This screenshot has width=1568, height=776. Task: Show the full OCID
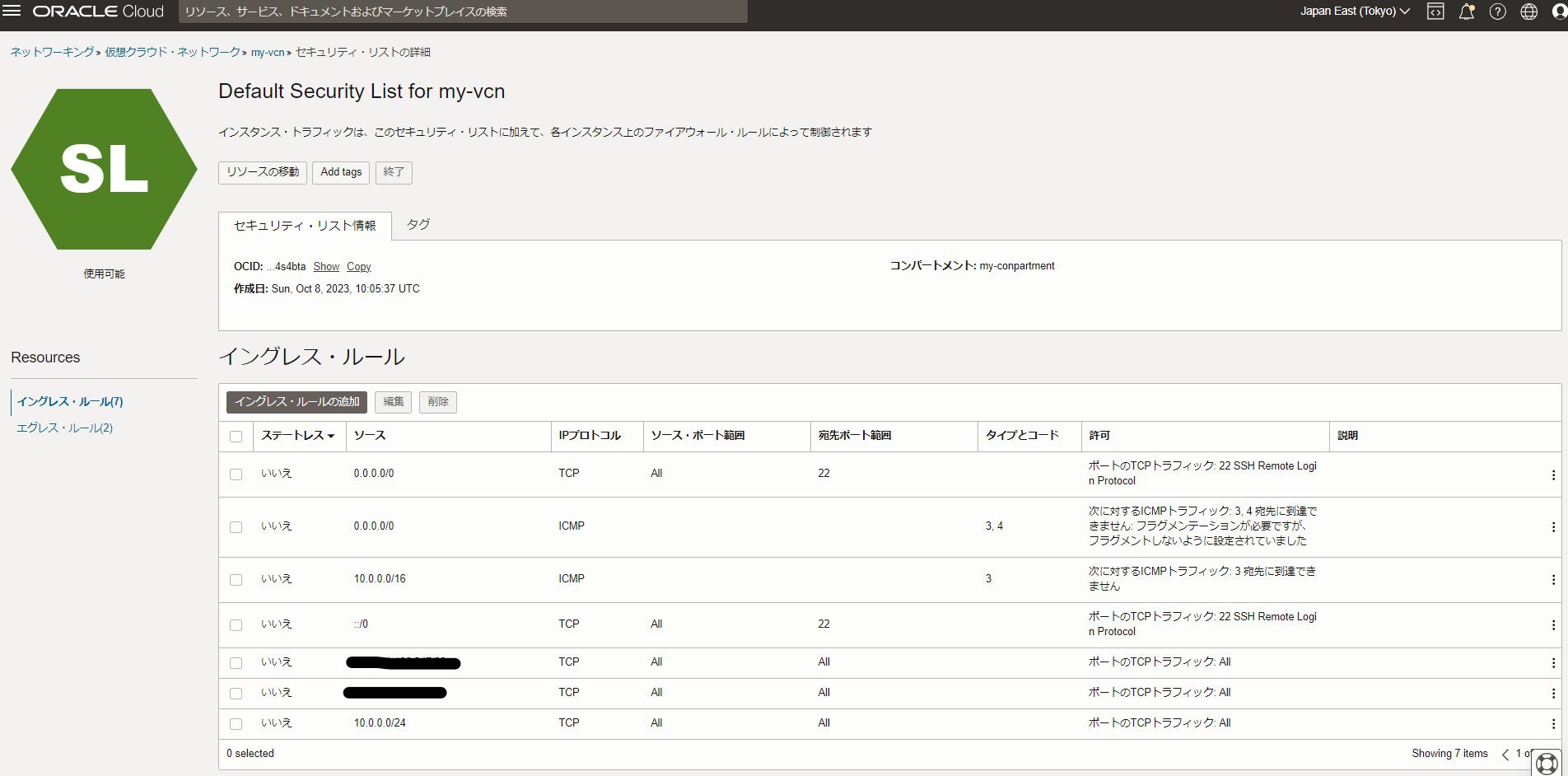(326, 267)
